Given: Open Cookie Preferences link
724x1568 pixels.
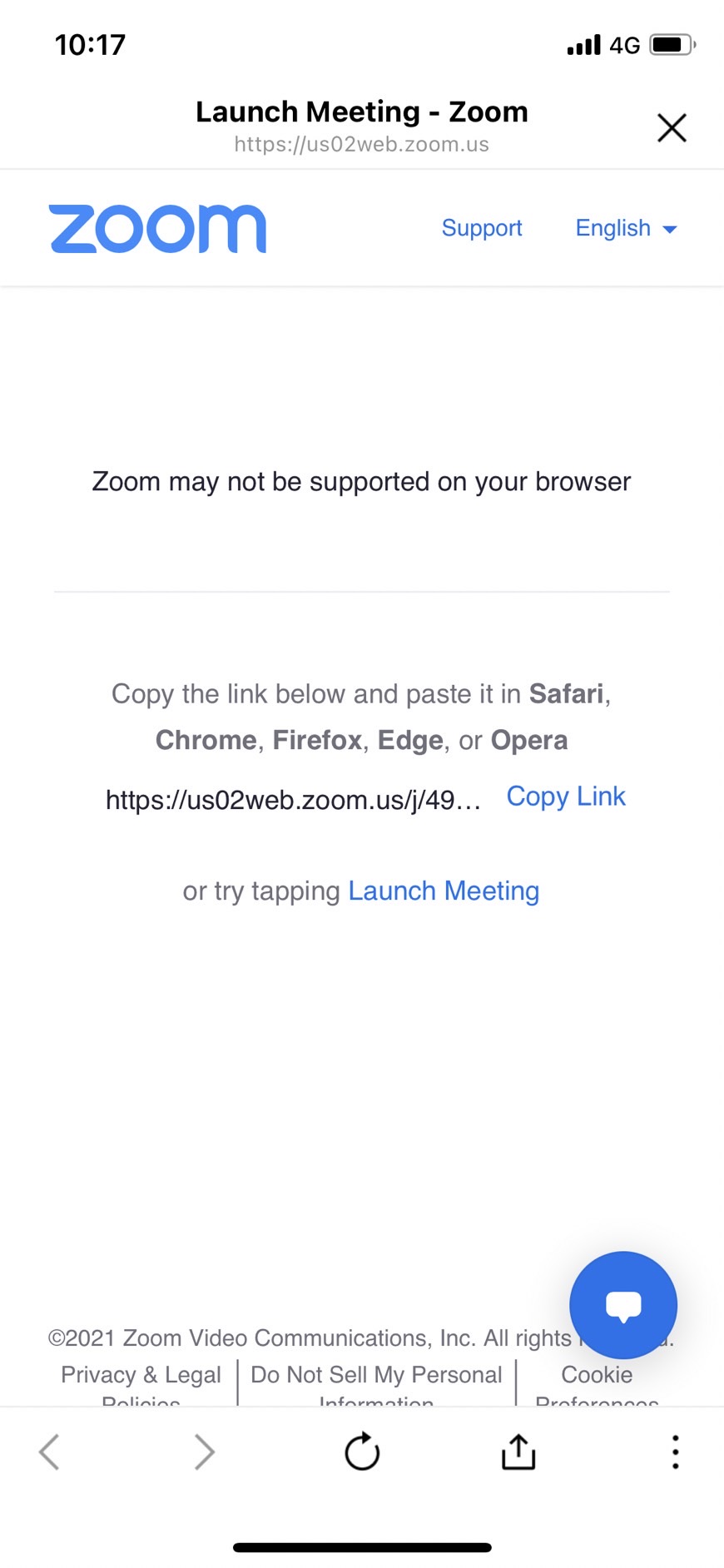Looking at the screenshot, I should click(597, 1383).
